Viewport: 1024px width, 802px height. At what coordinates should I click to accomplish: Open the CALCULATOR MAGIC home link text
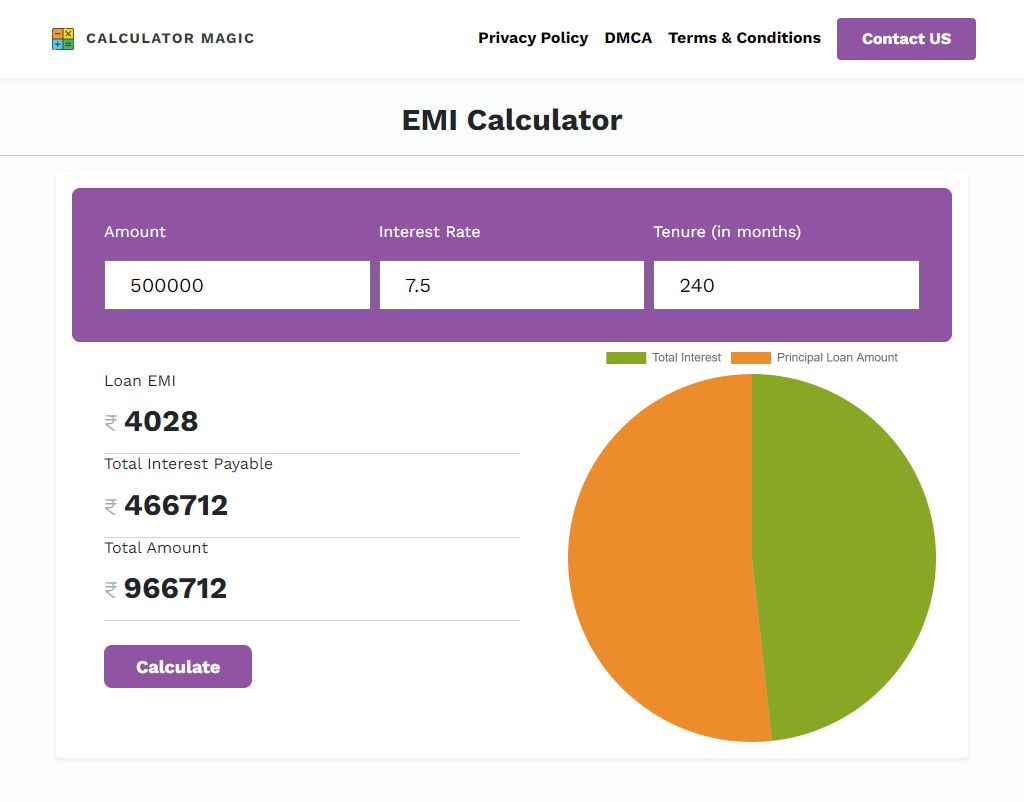tap(170, 39)
